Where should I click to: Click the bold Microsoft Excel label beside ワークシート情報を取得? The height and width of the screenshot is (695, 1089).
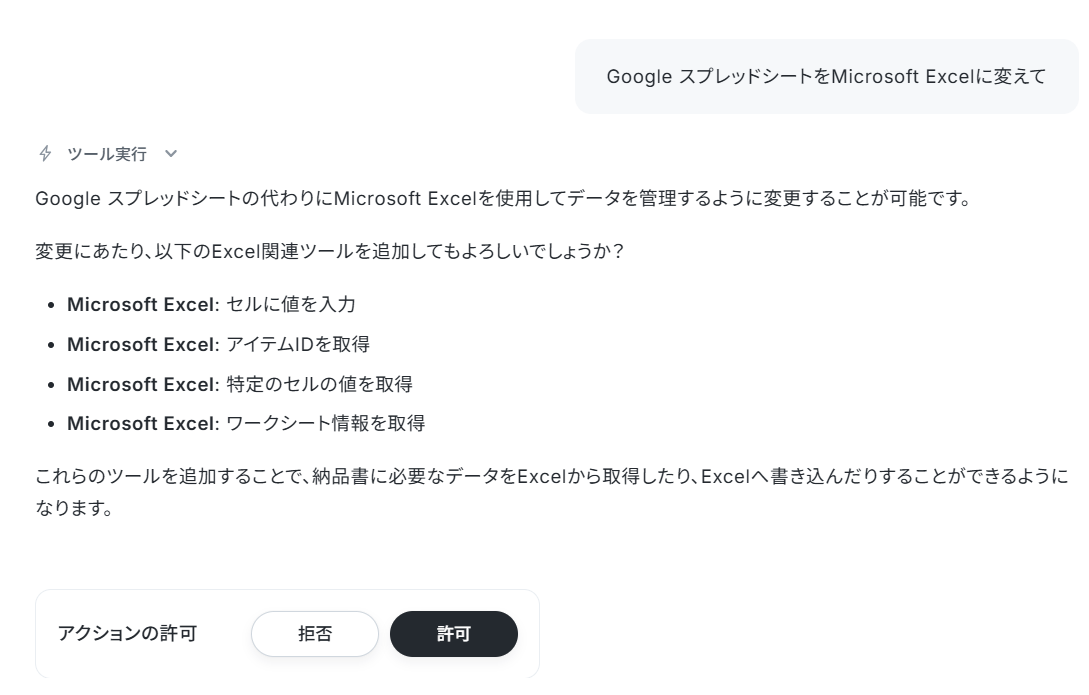pos(143,423)
